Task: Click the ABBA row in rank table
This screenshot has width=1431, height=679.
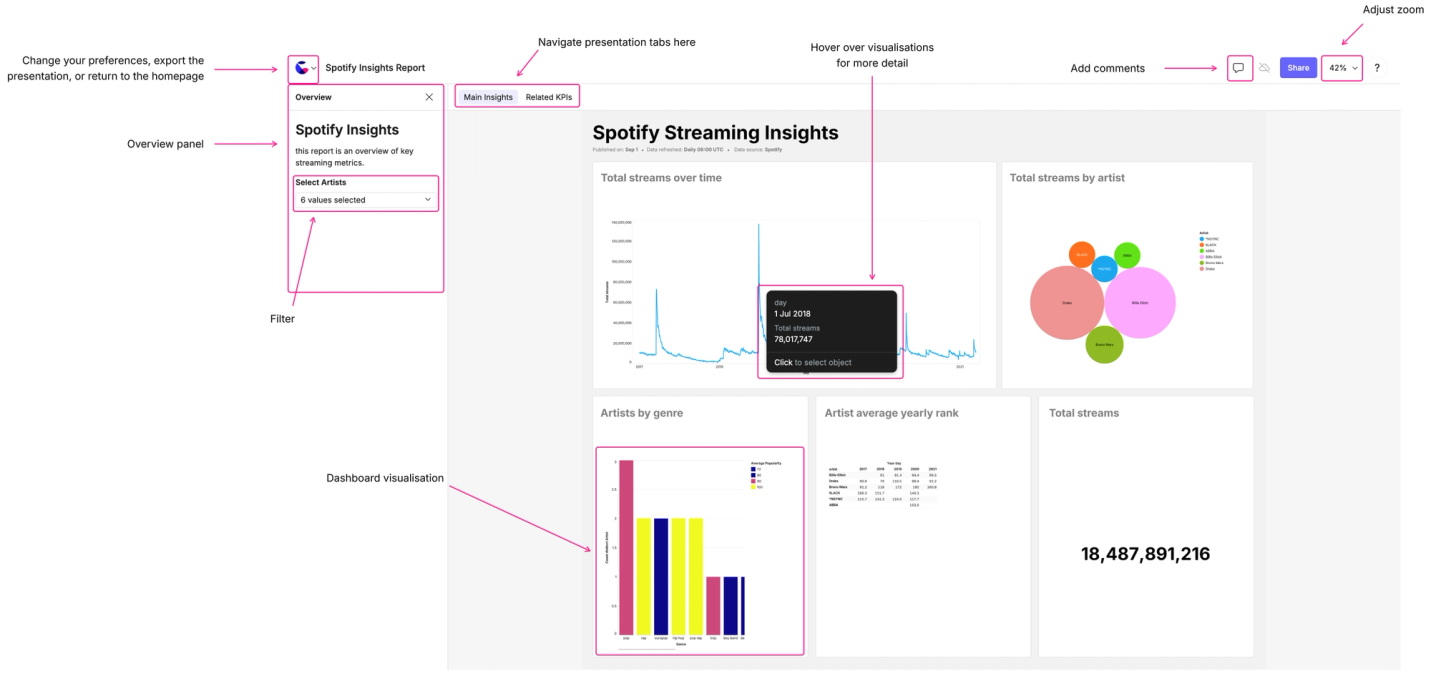Action: (882, 505)
